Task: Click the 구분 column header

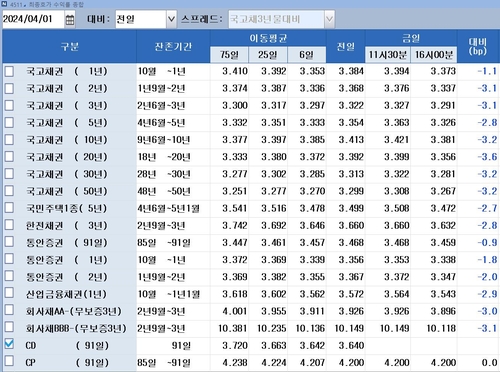Action: click(69, 46)
